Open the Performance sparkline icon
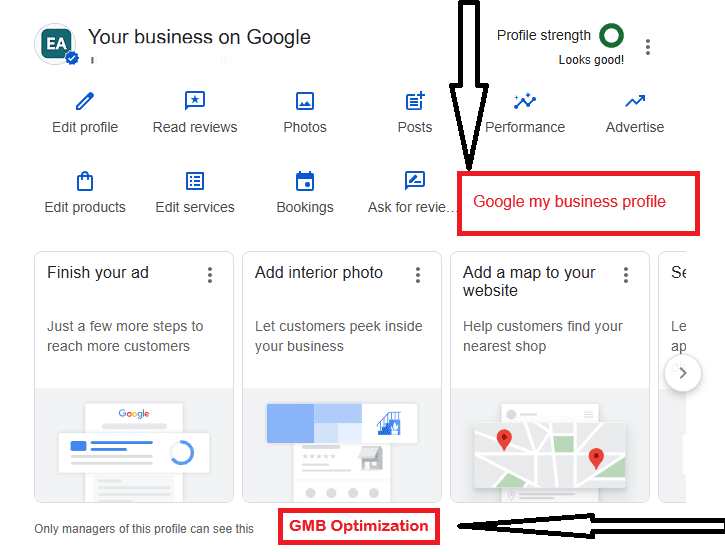This screenshot has width=725, height=552. point(525,101)
